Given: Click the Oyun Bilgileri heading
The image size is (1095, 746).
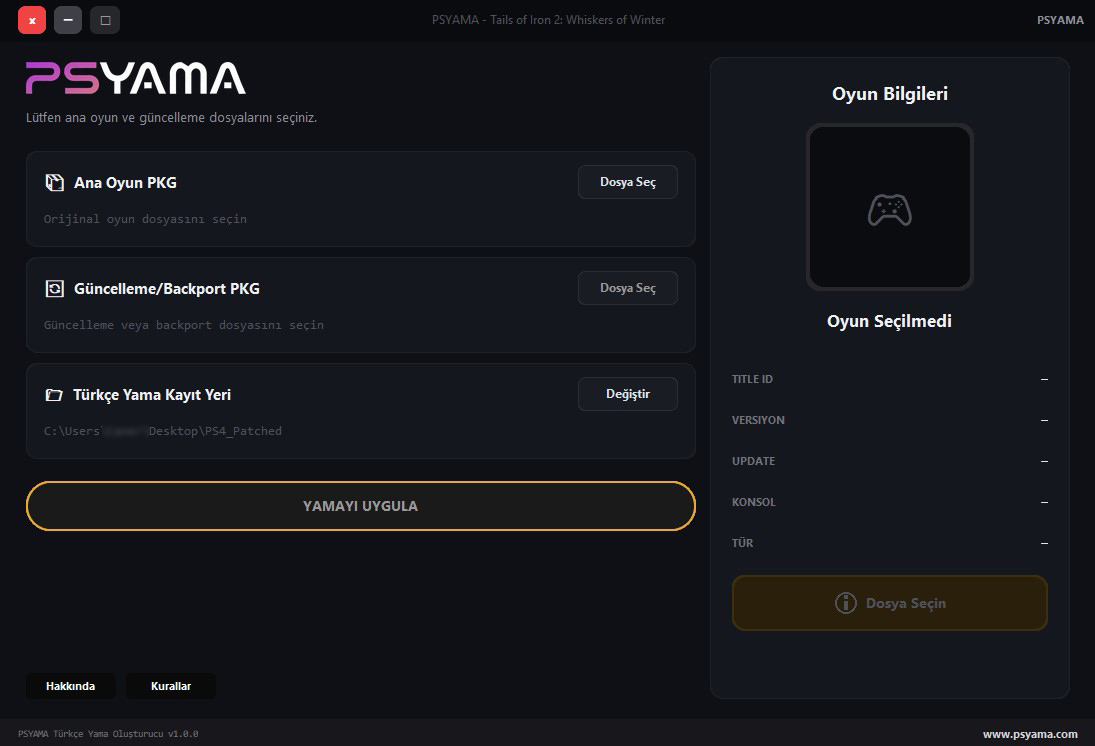Looking at the screenshot, I should [890, 94].
